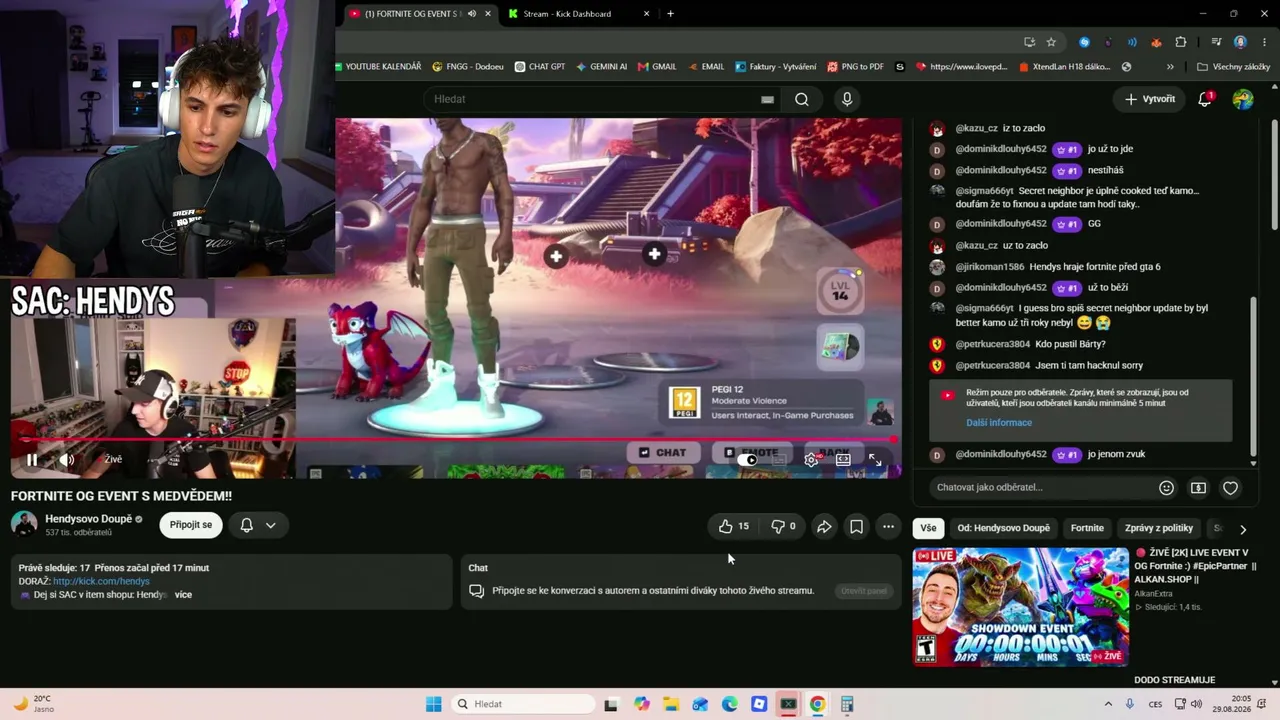Select the 'Vše' filter chip

click(x=928, y=528)
